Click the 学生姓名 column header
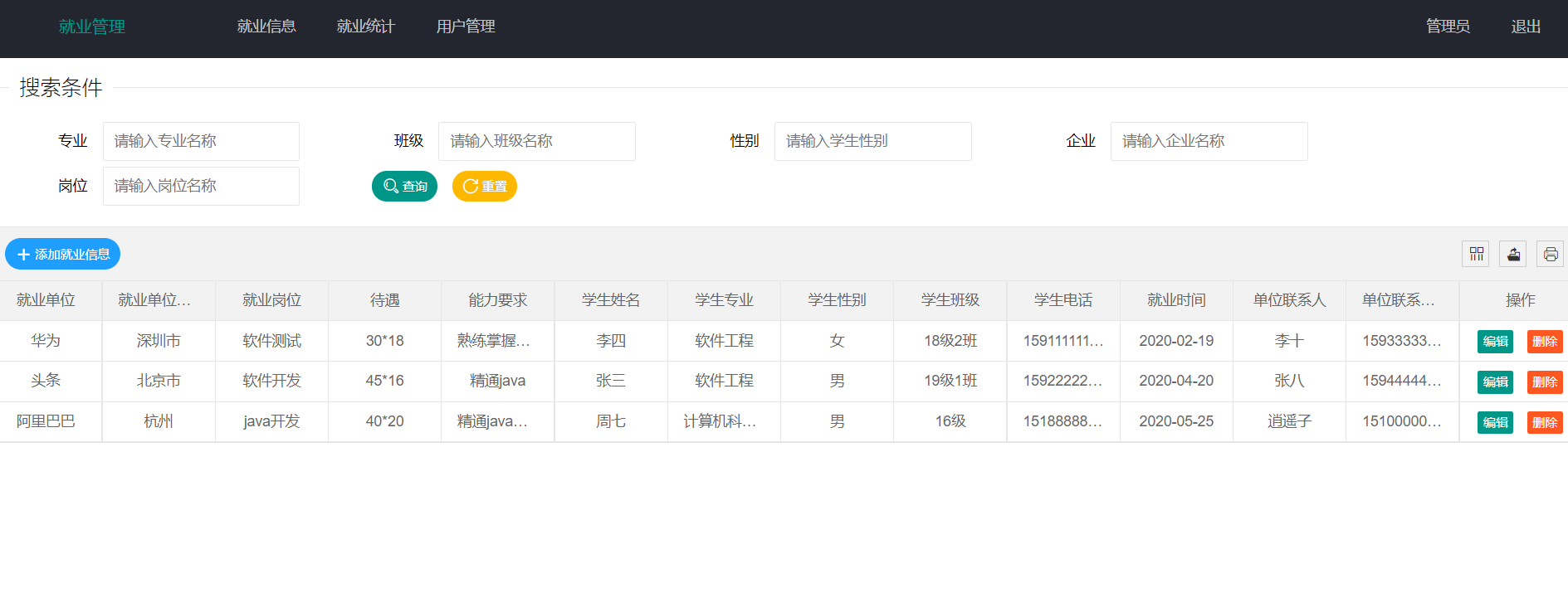Screen dimensions: 1568x593 (611, 300)
